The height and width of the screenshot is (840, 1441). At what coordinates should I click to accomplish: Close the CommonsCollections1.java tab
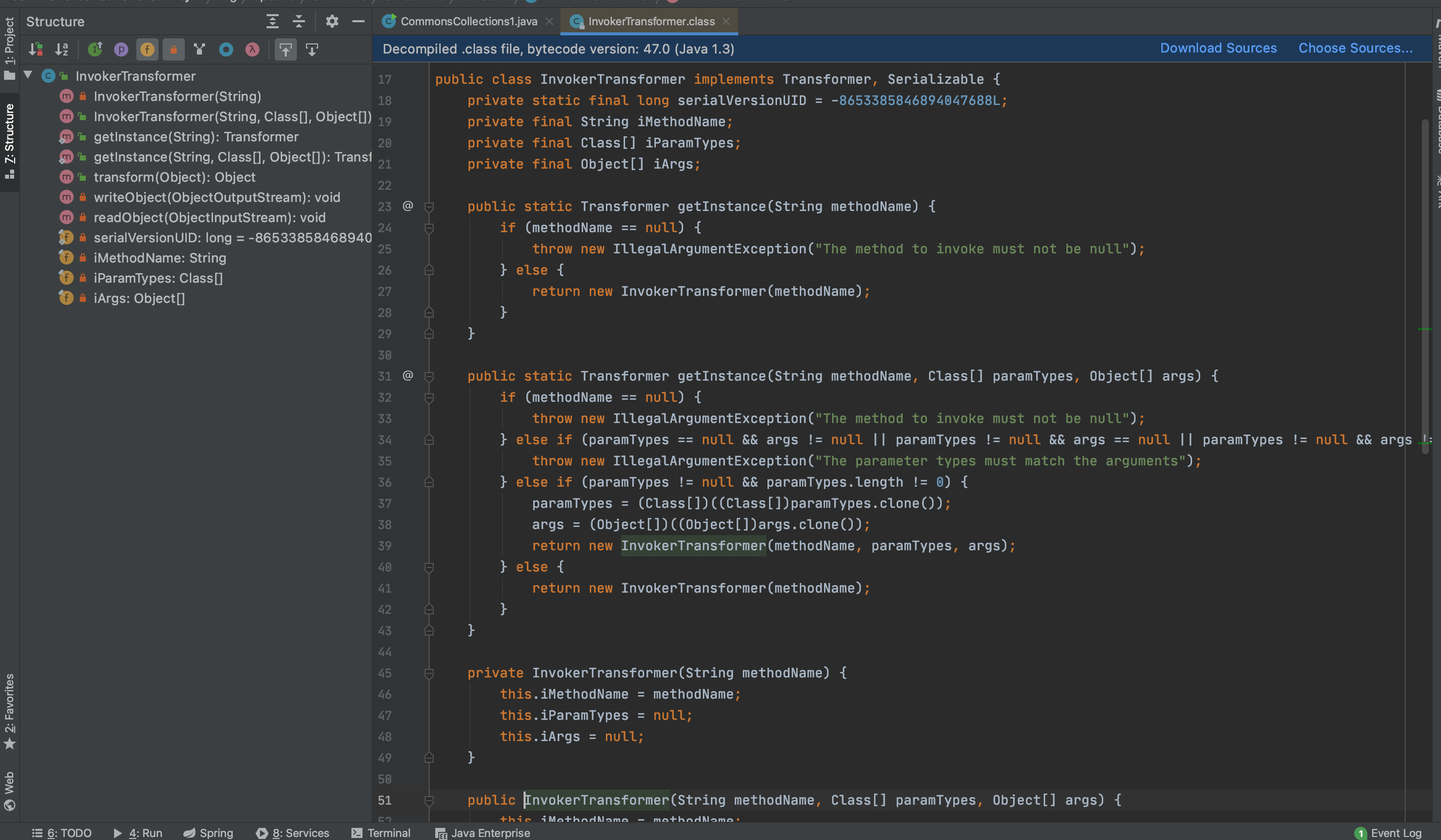coord(549,21)
